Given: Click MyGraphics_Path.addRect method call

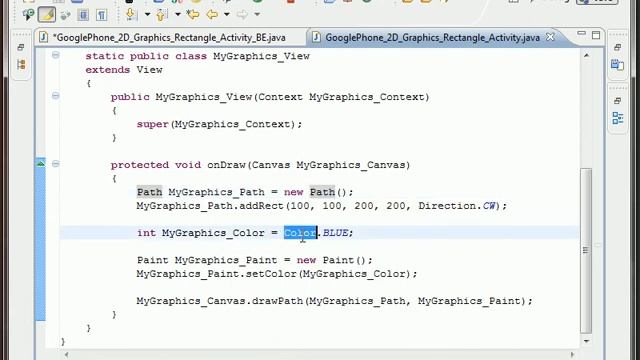Looking at the screenshot, I should tap(211, 206).
